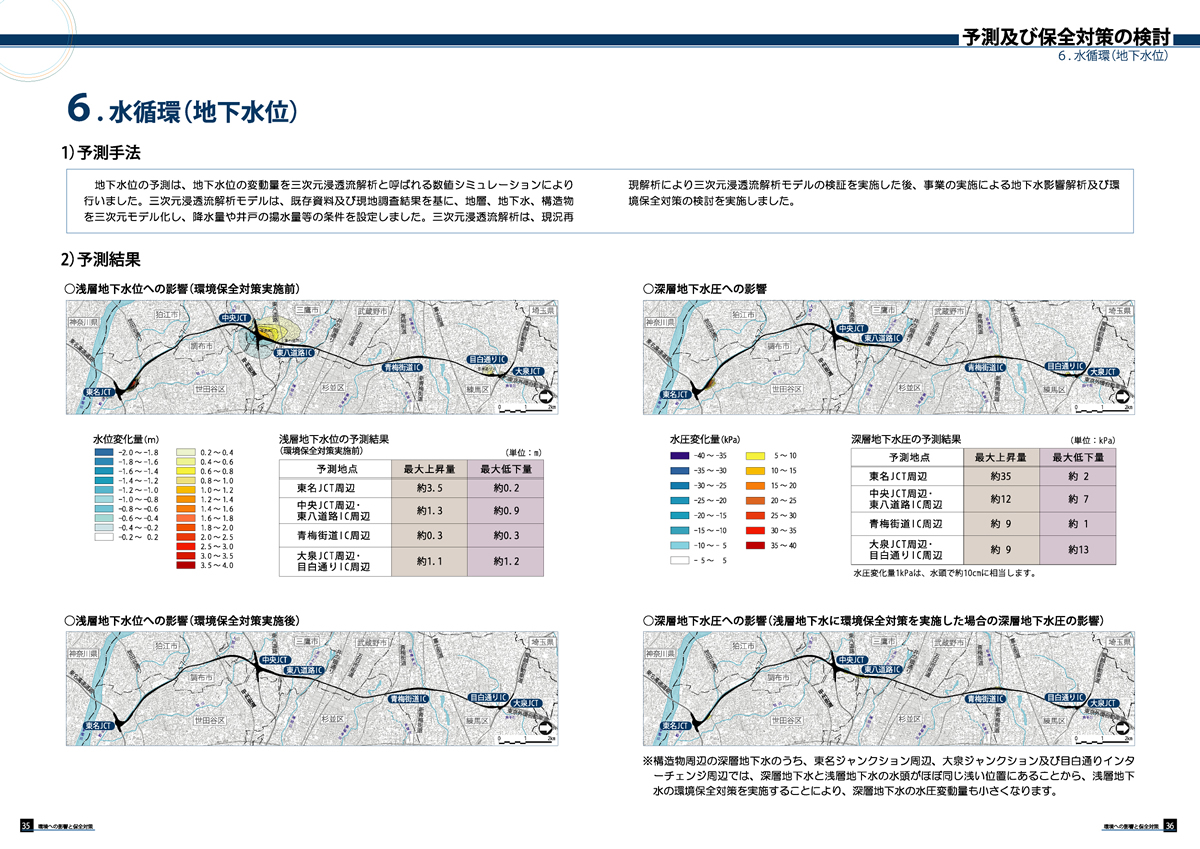Click 約1.3 in the shallow groundwater table
The width and height of the screenshot is (1200, 849).
(429, 511)
